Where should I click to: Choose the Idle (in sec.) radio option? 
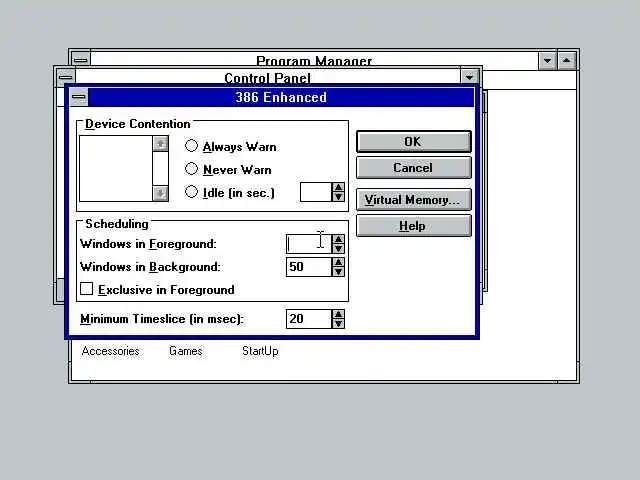(230, 192)
